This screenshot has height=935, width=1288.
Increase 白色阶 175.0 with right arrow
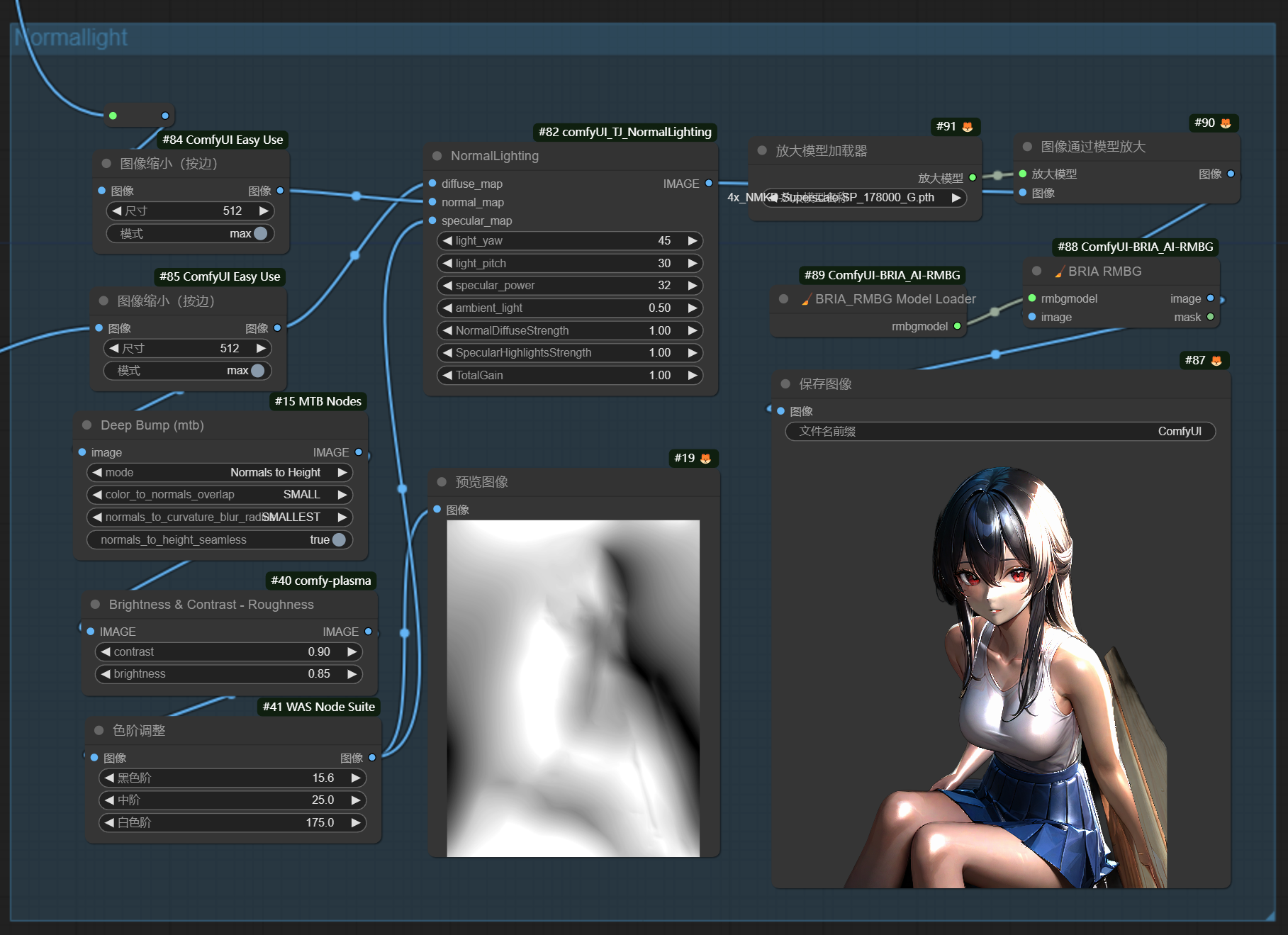coord(356,823)
